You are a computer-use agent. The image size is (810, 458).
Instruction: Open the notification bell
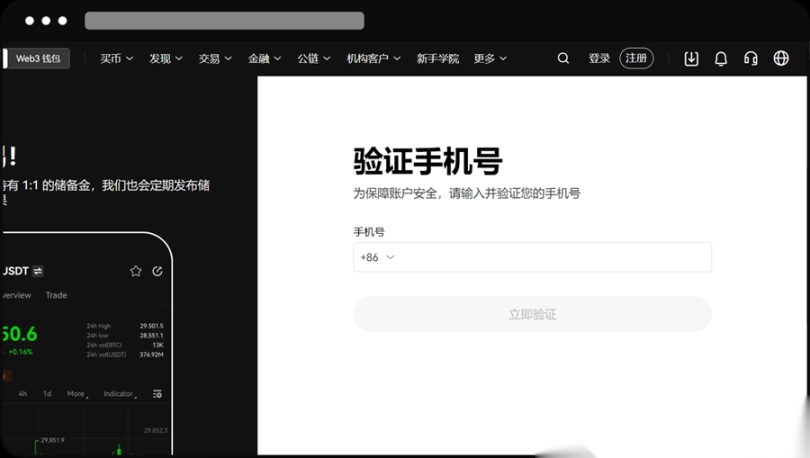(x=720, y=59)
